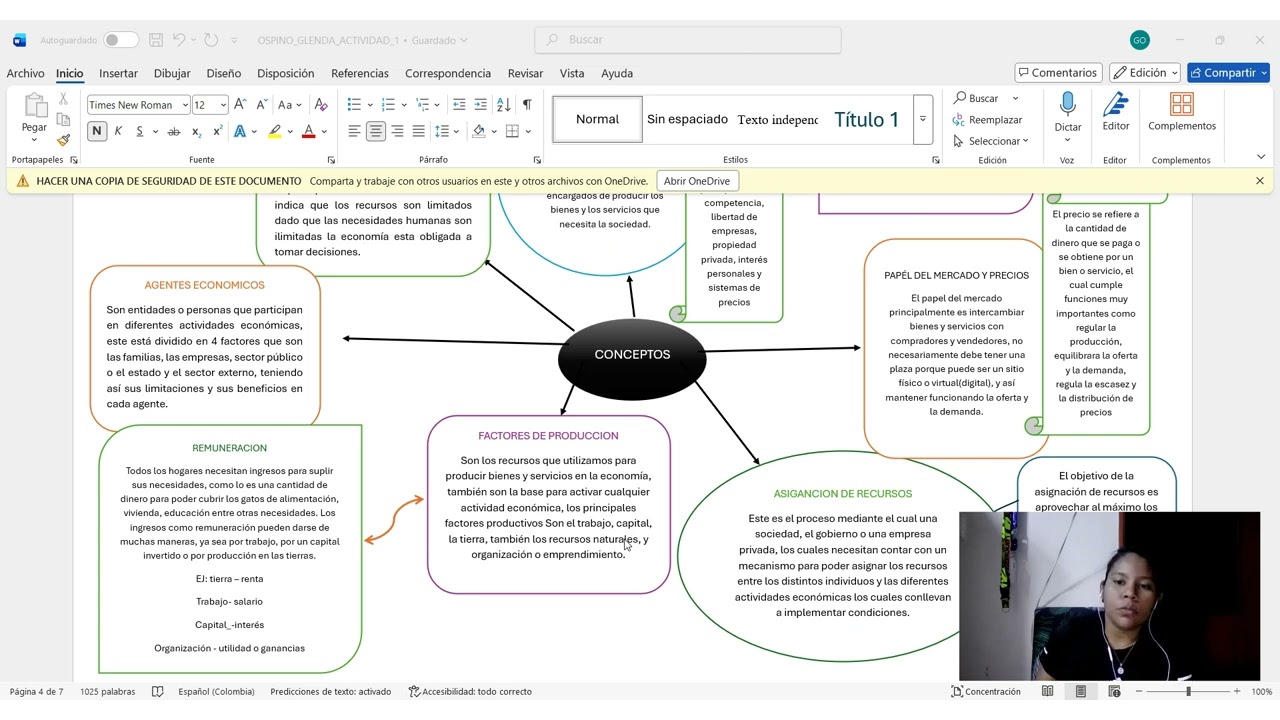1280x720 pixels.
Task: Align text to the left
Action: tap(354, 131)
